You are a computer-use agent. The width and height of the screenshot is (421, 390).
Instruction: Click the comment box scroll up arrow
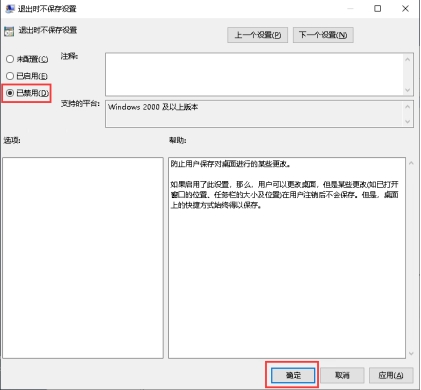click(407, 59)
